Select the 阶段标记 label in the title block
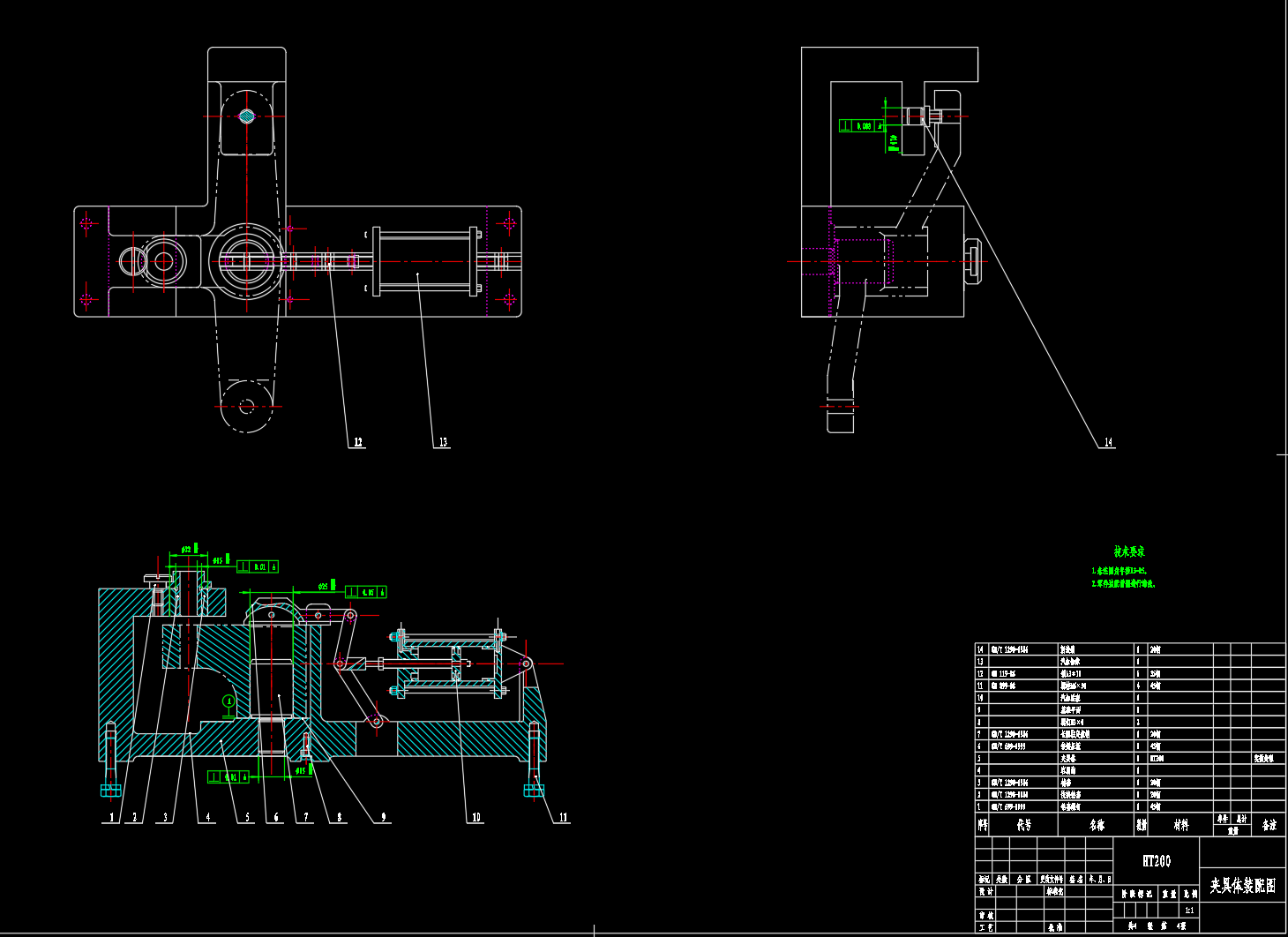Image resolution: width=1288 pixels, height=937 pixels. pyautogui.click(x=1137, y=895)
